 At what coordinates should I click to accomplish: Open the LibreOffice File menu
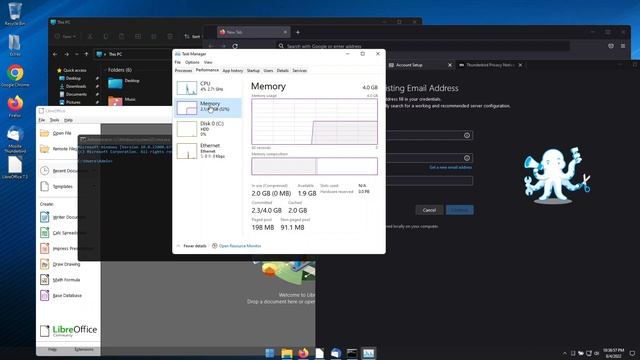[42, 120]
